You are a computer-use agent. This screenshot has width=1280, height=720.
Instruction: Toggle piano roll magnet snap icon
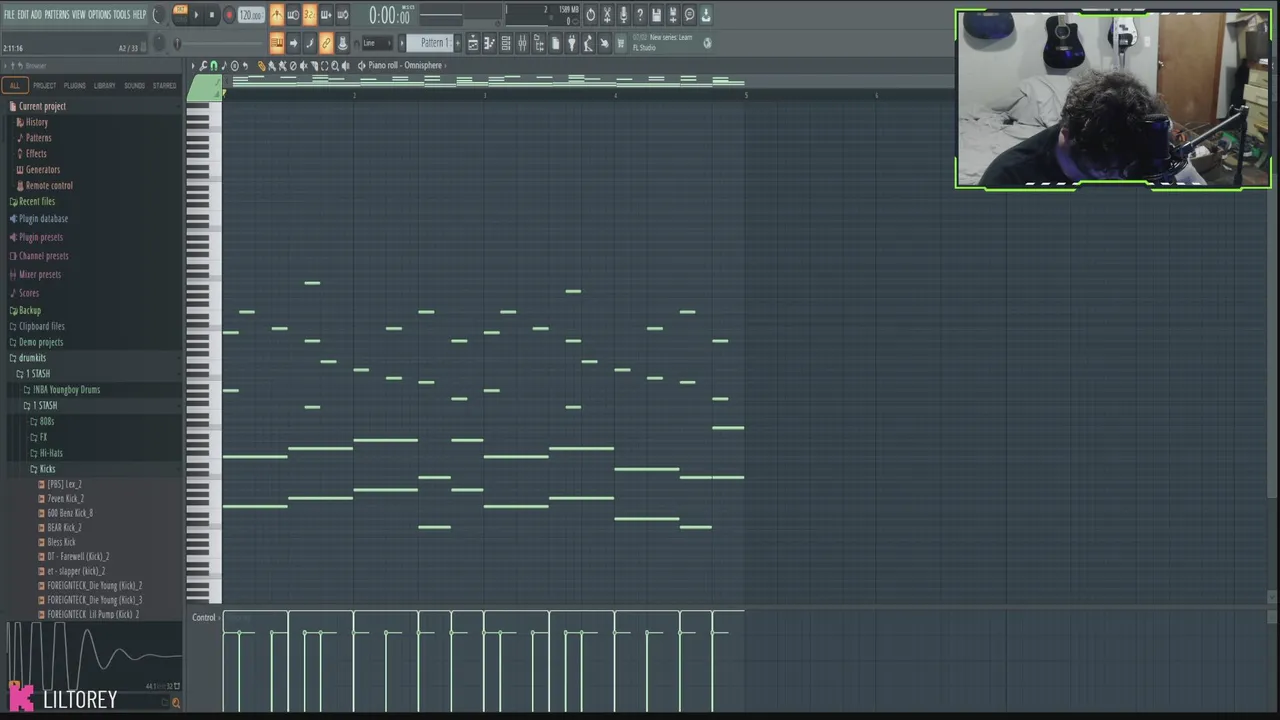coord(213,65)
